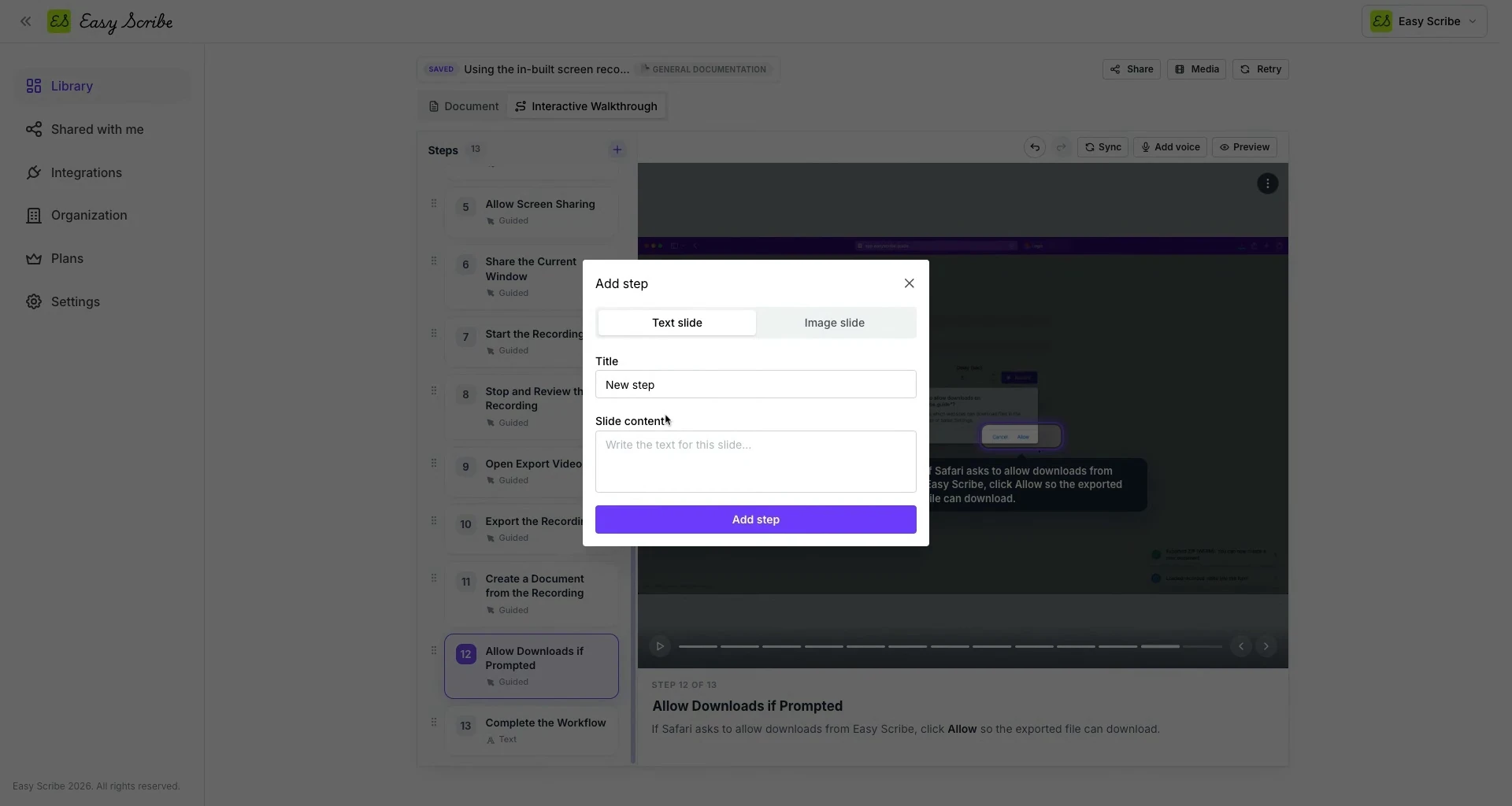The width and height of the screenshot is (1512, 806).
Task: Click drag handle of step 5
Action: pyautogui.click(x=434, y=203)
